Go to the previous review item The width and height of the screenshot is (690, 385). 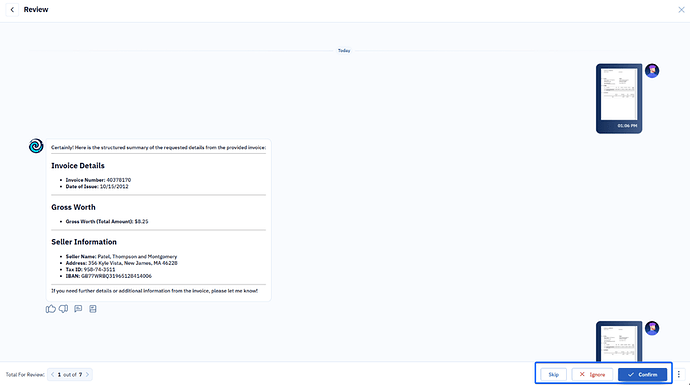[52, 375]
